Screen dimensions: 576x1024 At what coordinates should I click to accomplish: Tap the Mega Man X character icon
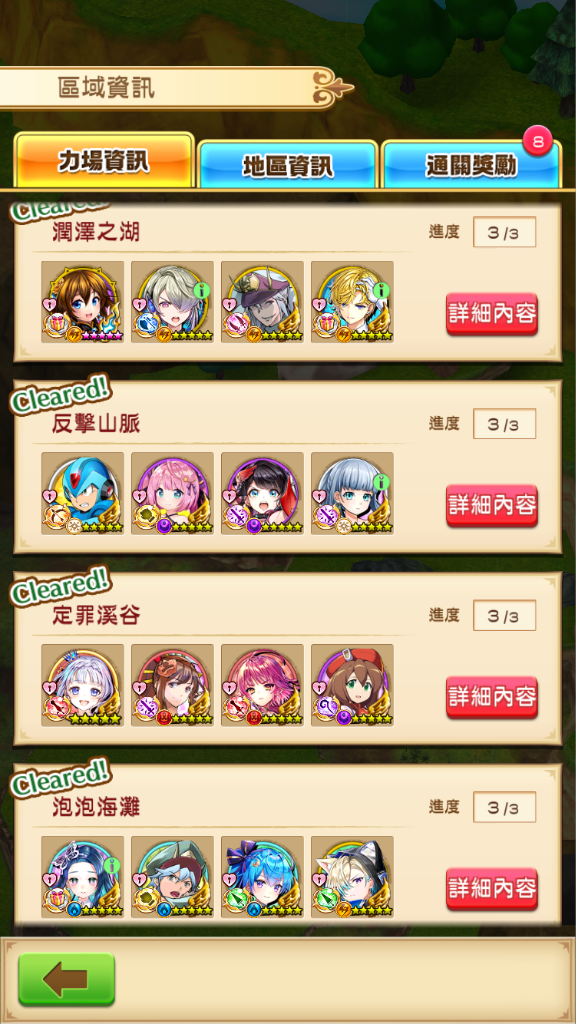tap(82, 494)
